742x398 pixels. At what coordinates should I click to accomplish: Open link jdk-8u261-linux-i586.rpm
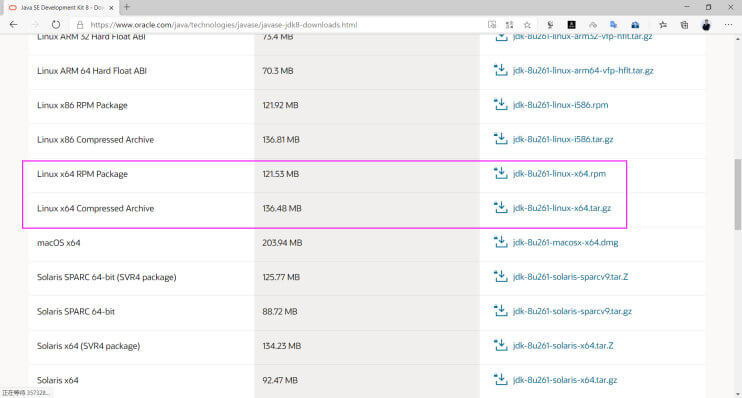pyautogui.click(x=560, y=105)
